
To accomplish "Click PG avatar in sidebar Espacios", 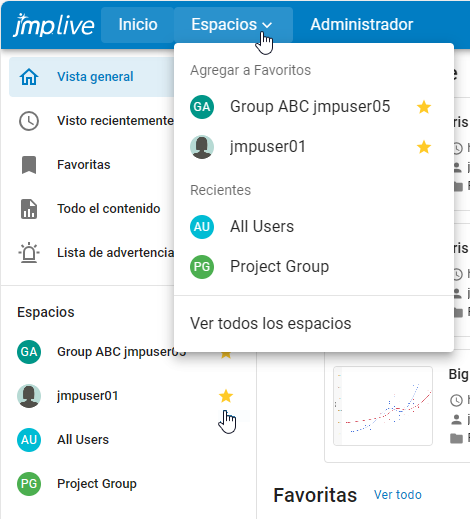I will click(x=29, y=484).
